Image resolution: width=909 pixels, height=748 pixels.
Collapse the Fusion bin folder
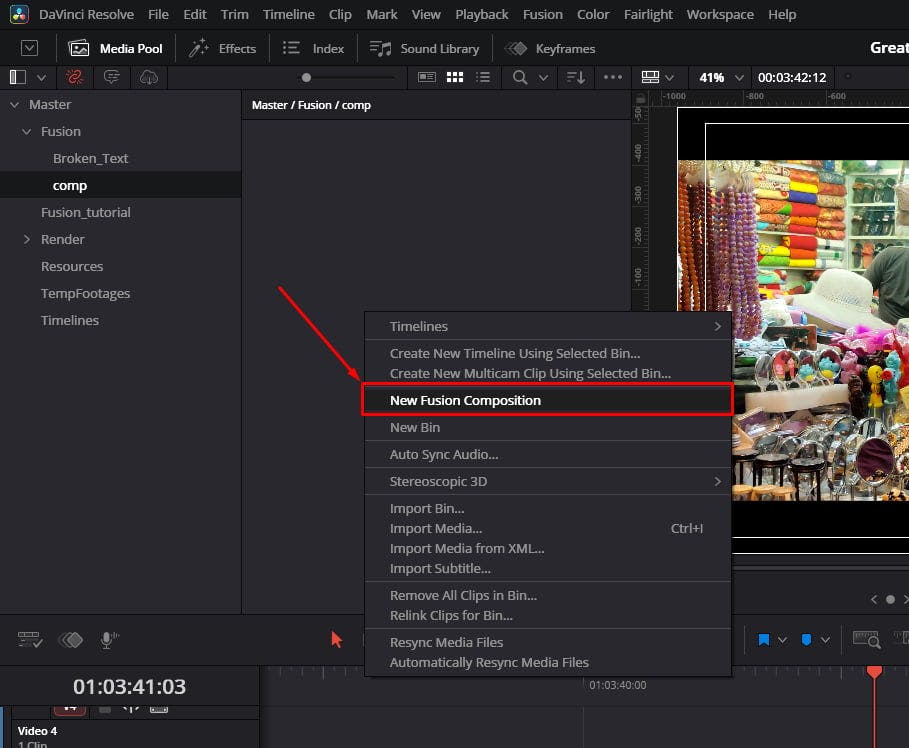coord(27,132)
